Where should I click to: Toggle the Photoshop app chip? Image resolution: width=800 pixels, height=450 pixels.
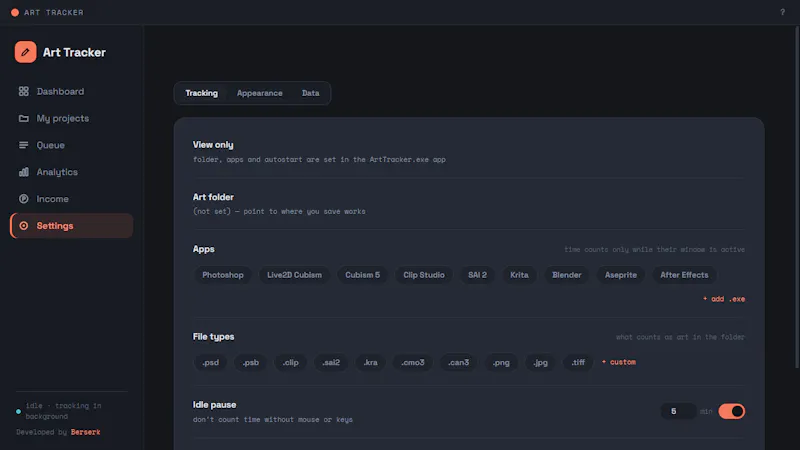pos(222,275)
